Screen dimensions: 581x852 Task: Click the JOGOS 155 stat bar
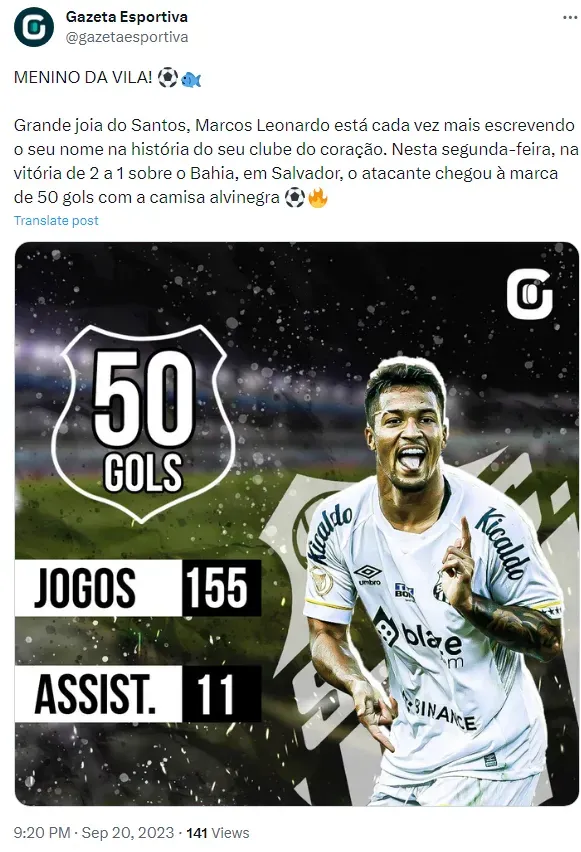coord(138,588)
